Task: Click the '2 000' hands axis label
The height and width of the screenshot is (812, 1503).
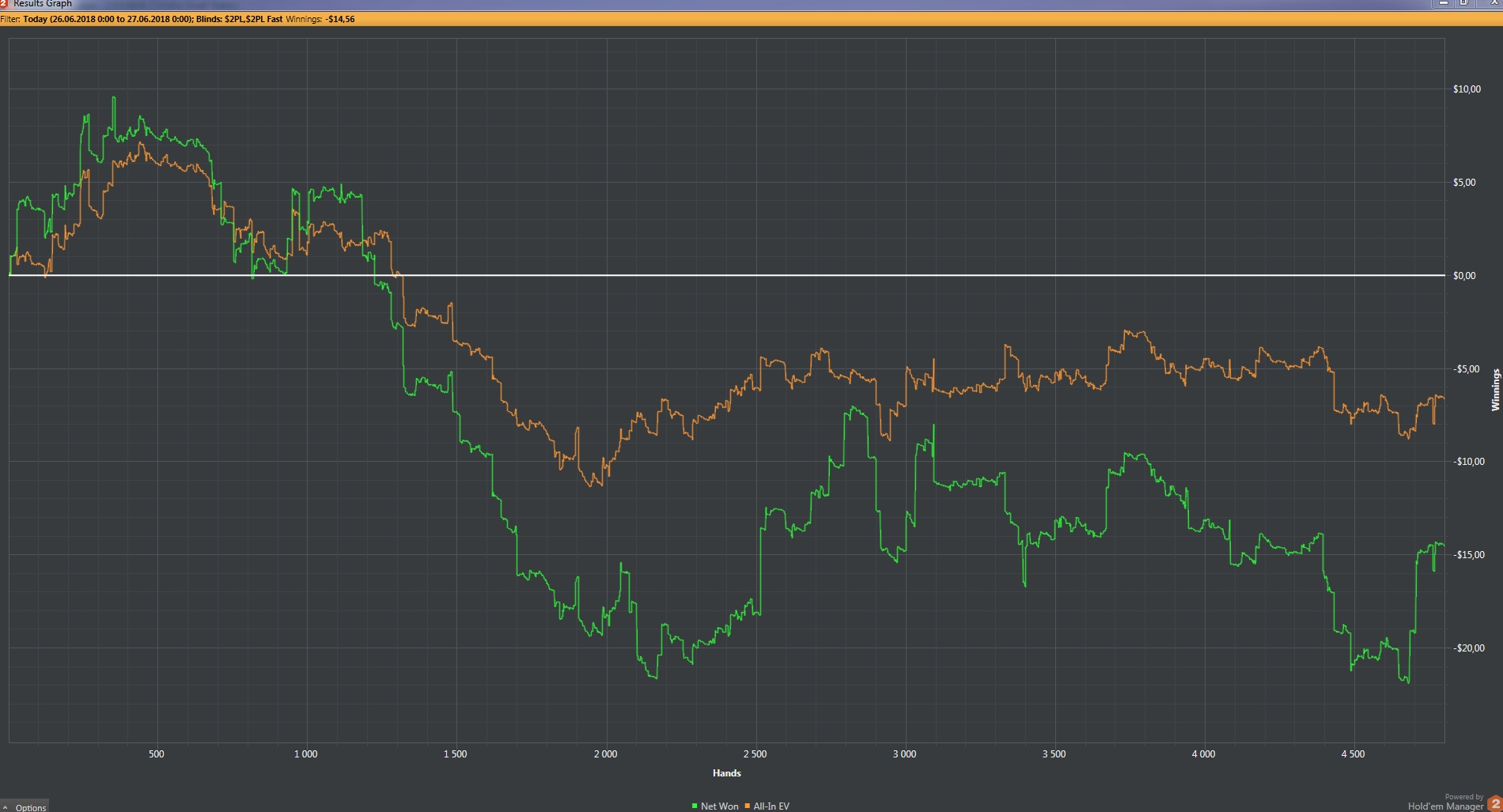Action: (x=606, y=754)
